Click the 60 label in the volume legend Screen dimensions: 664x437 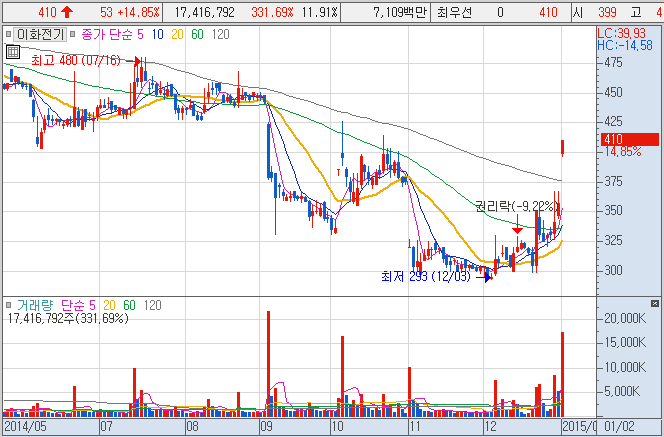[x=129, y=305]
